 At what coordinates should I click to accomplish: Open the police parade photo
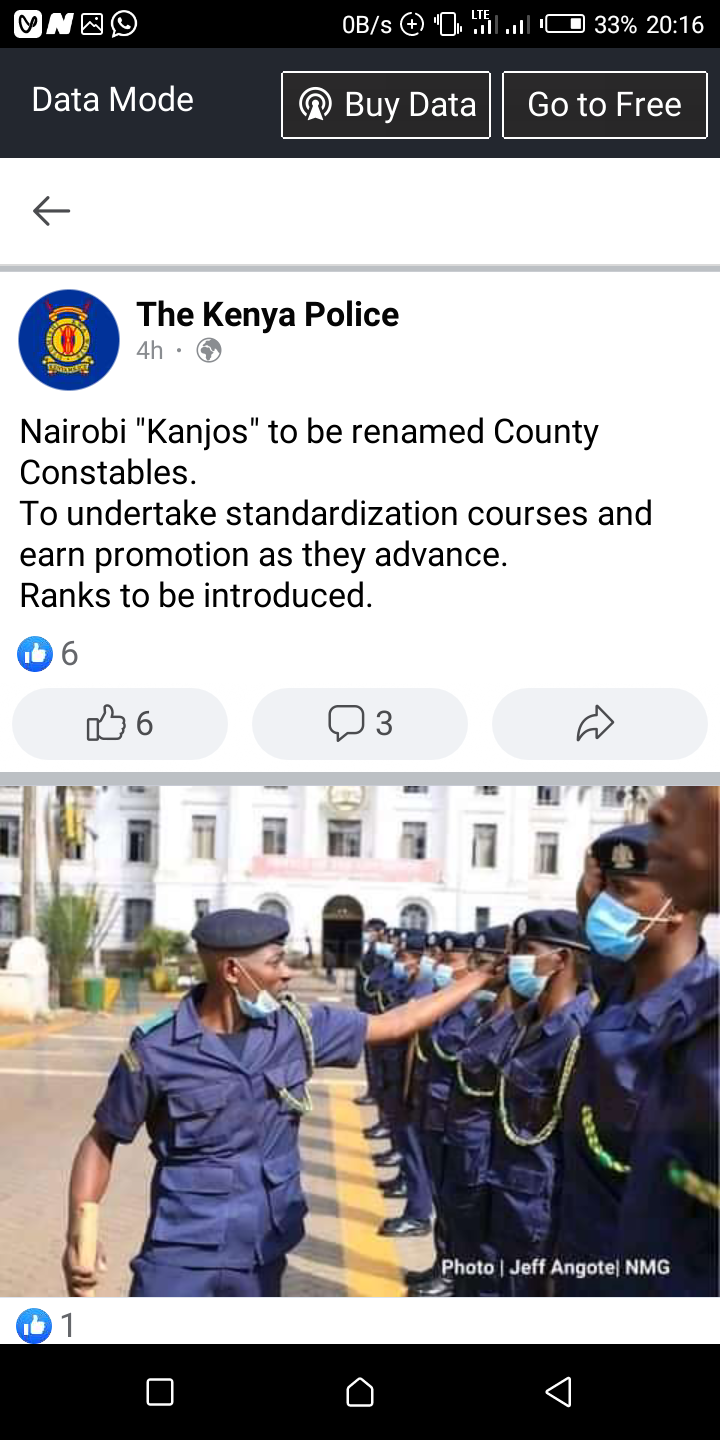[360, 1041]
